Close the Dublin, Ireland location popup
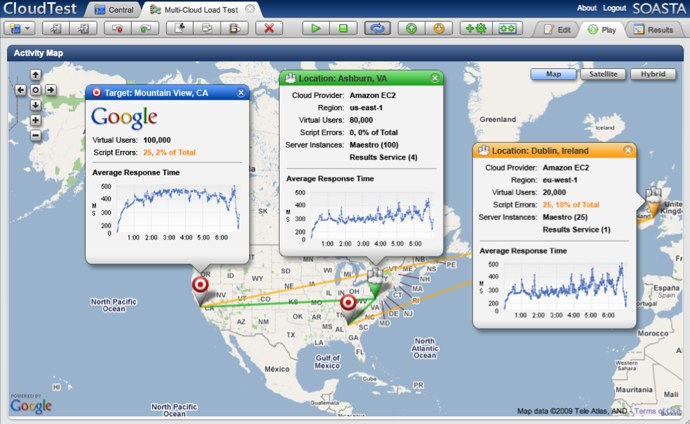Viewport: 690px width, 424px height. (x=628, y=150)
